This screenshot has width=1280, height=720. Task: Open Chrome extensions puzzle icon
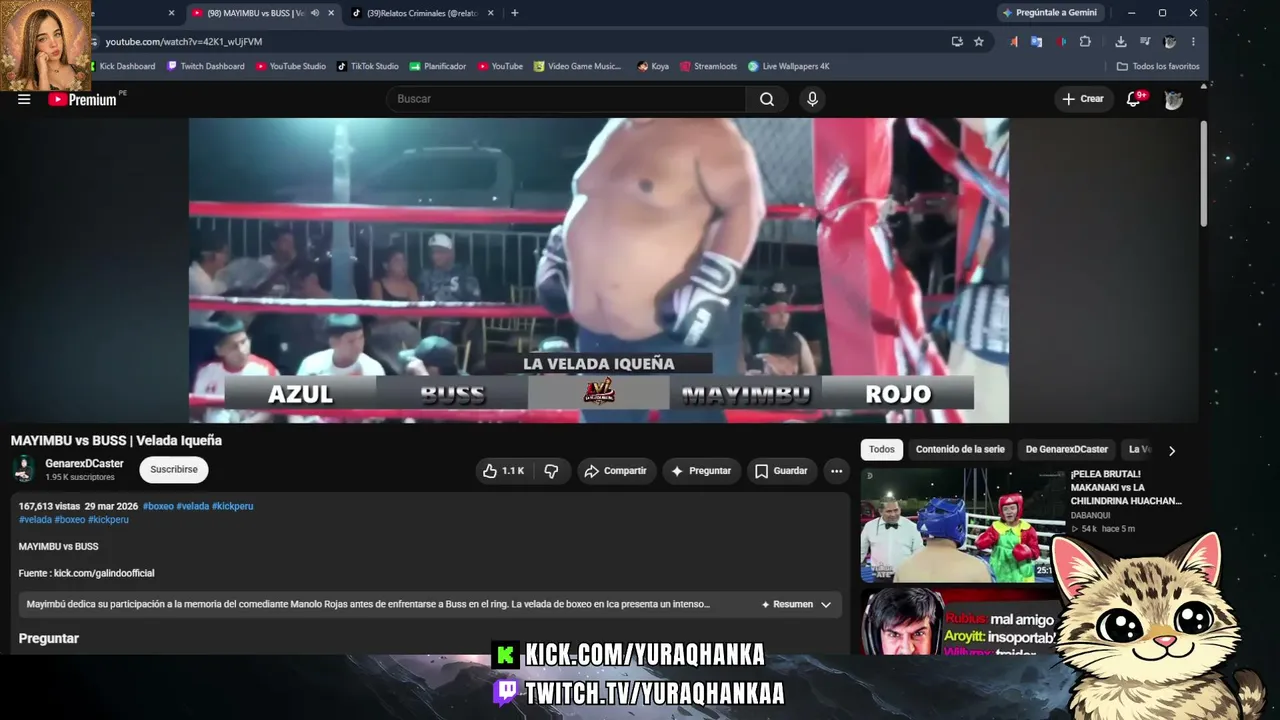pos(1085,41)
